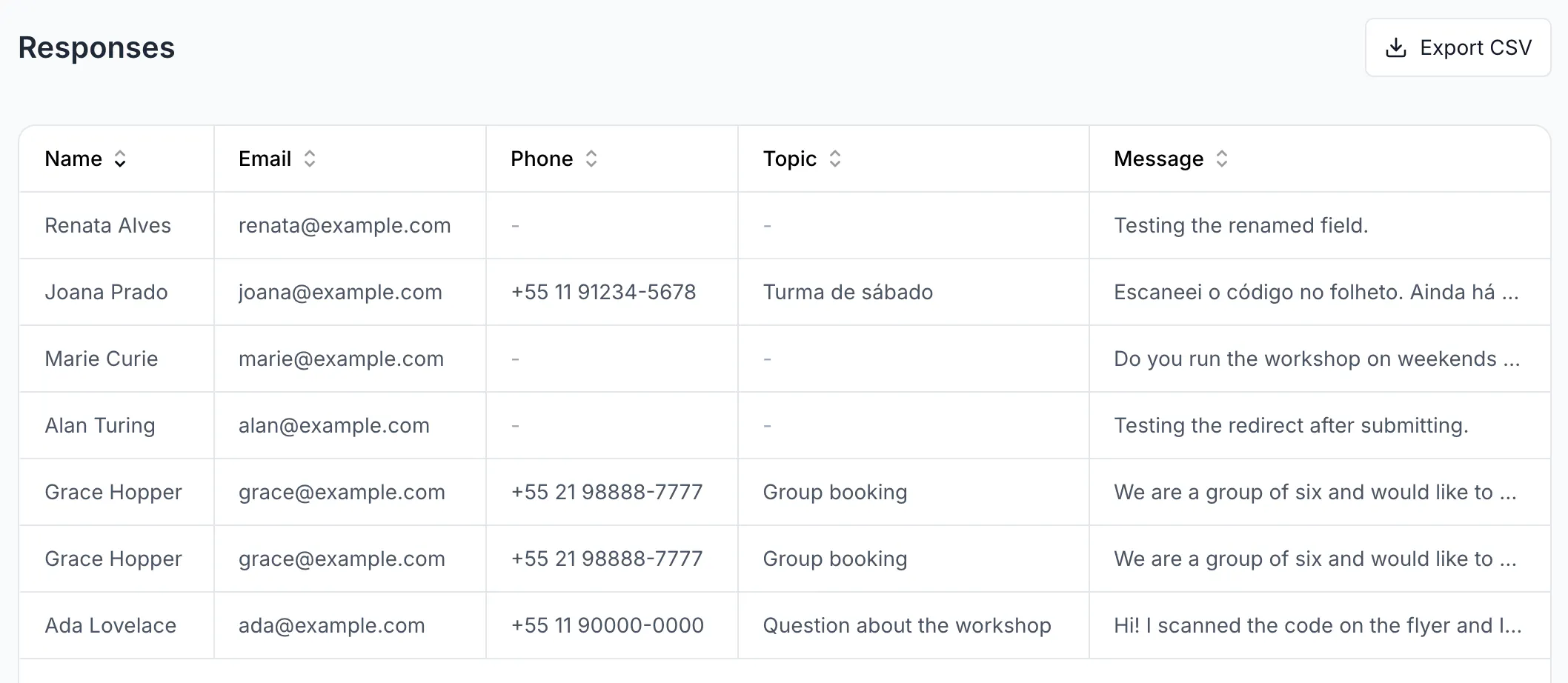The width and height of the screenshot is (1568, 683).
Task: Toggle the Email column sort arrows
Action: tap(310, 159)
